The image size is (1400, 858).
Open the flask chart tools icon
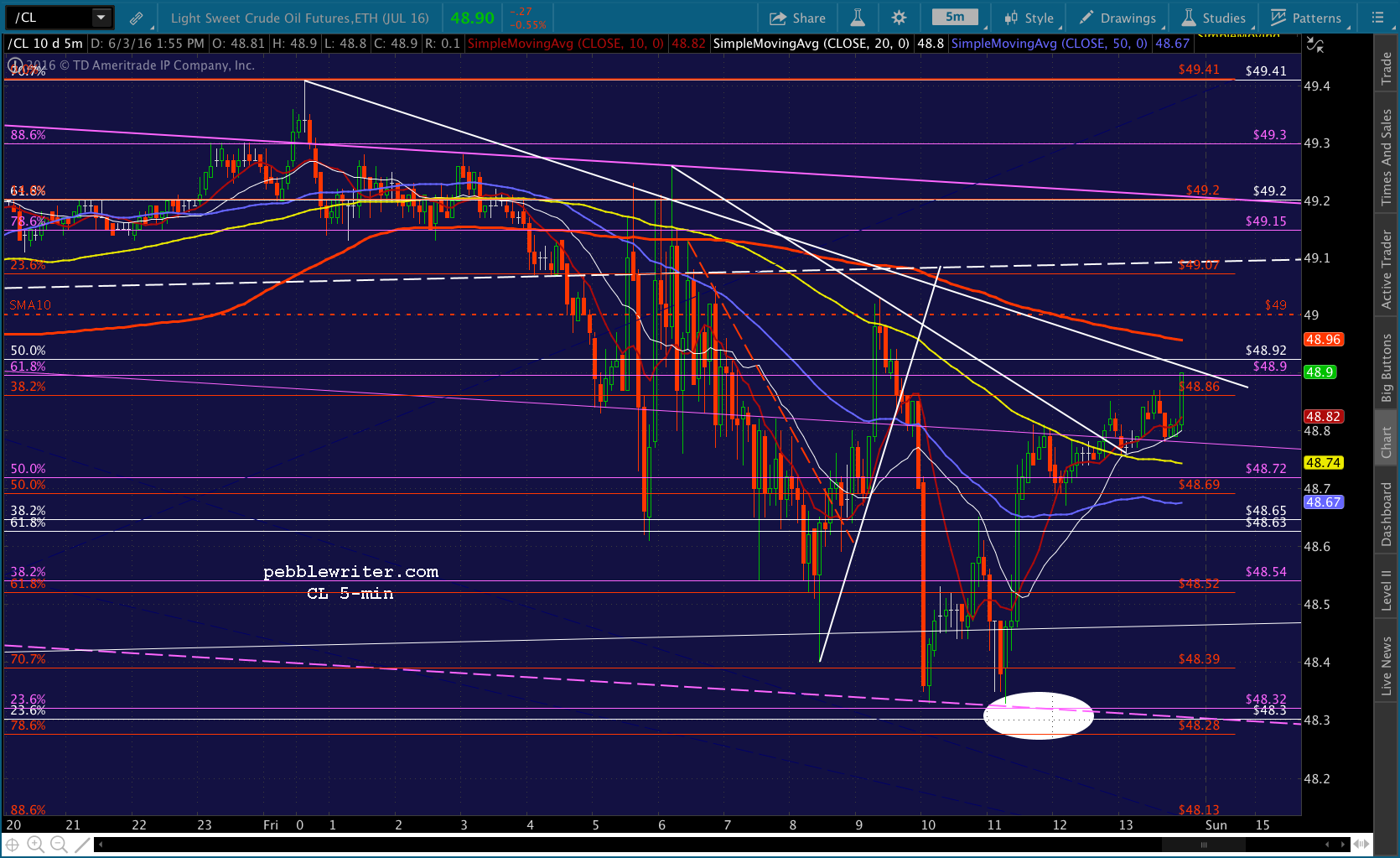click(x=857, y=18)
